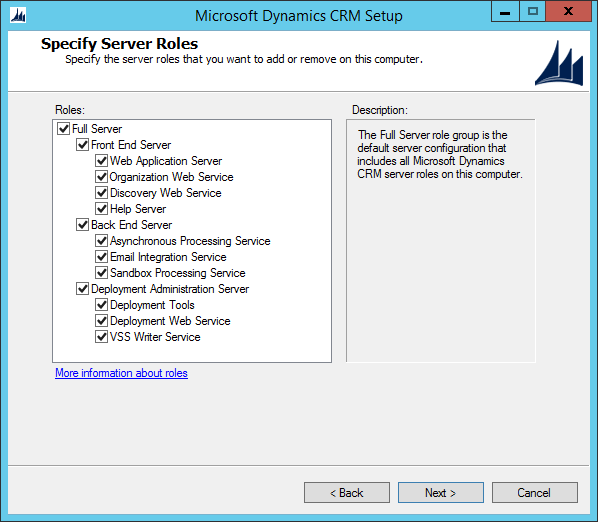Close the Microsoft Dynamics CRM Setup window
Viewport: 598px width, 522px height.
[568, 11]
